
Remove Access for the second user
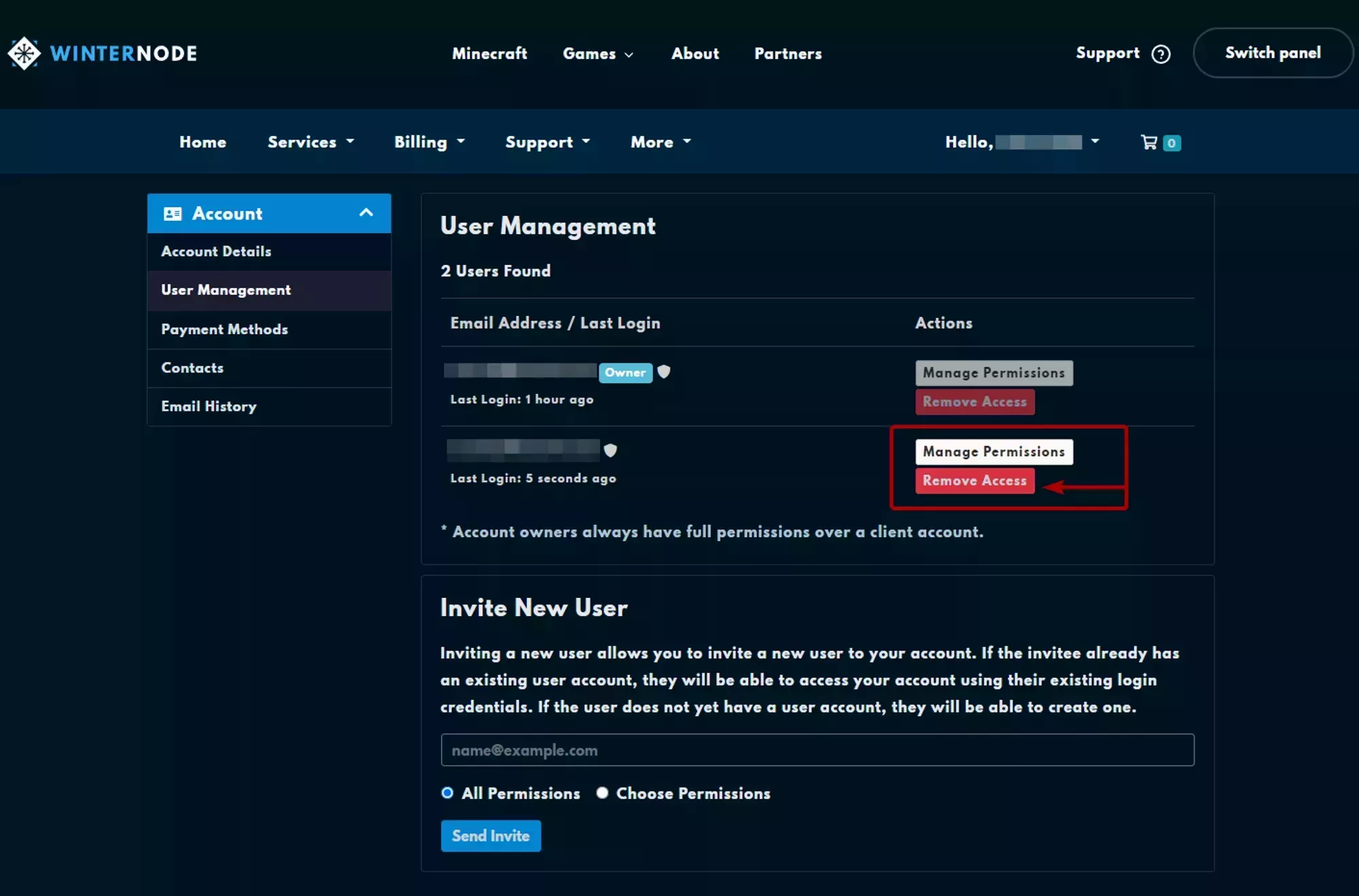974,480
